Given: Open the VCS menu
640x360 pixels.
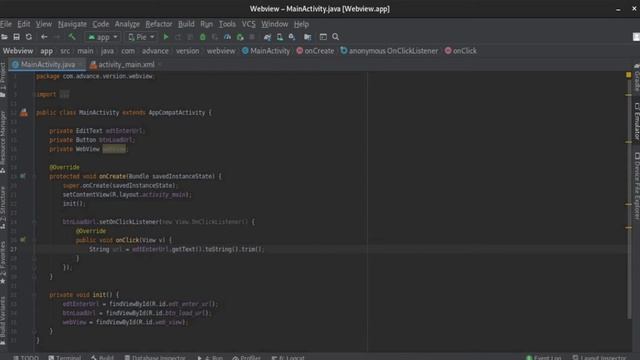Looking at the screenshot, I should point(249,24).
